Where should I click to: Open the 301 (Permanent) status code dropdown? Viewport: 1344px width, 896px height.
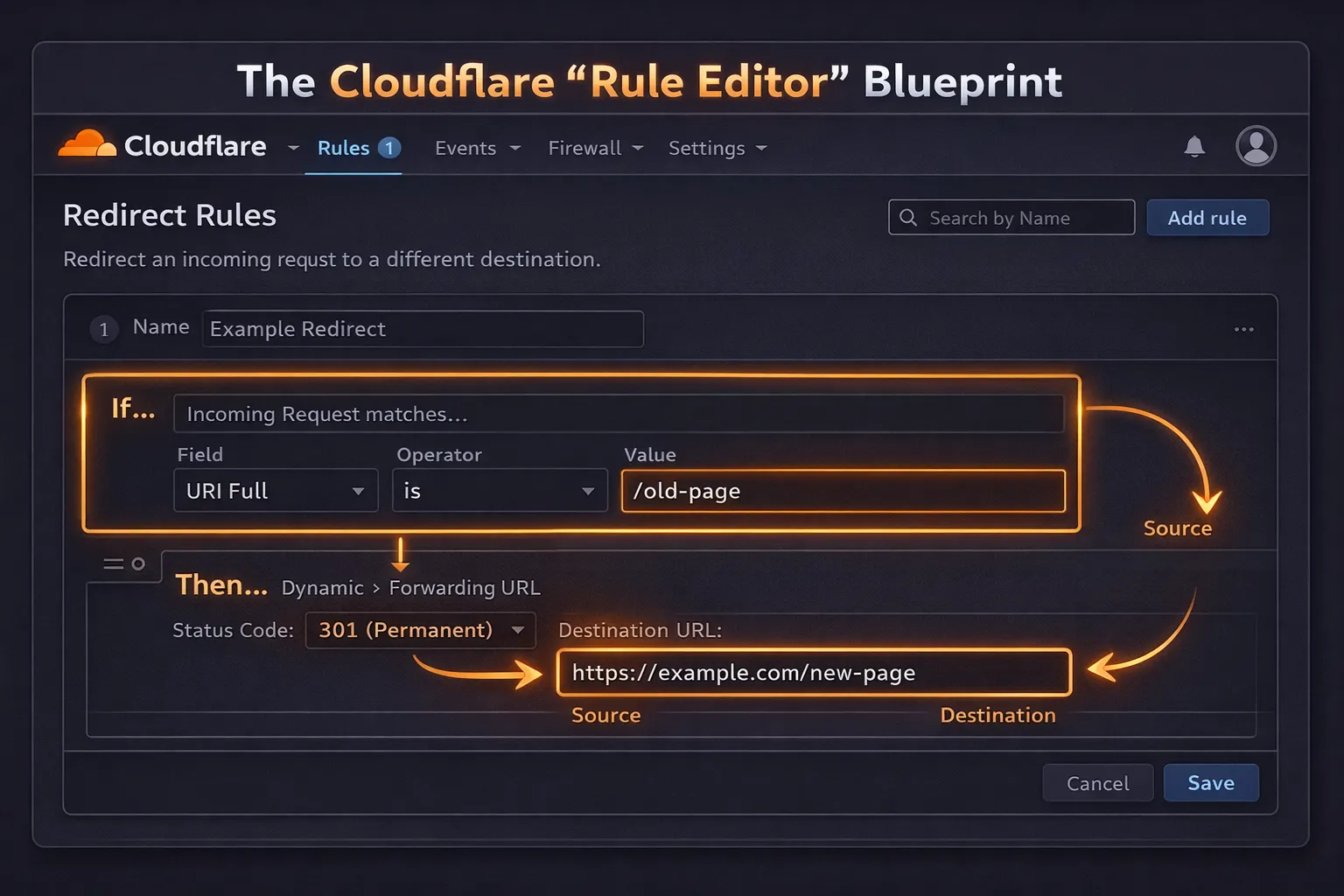tap(420, 630)
